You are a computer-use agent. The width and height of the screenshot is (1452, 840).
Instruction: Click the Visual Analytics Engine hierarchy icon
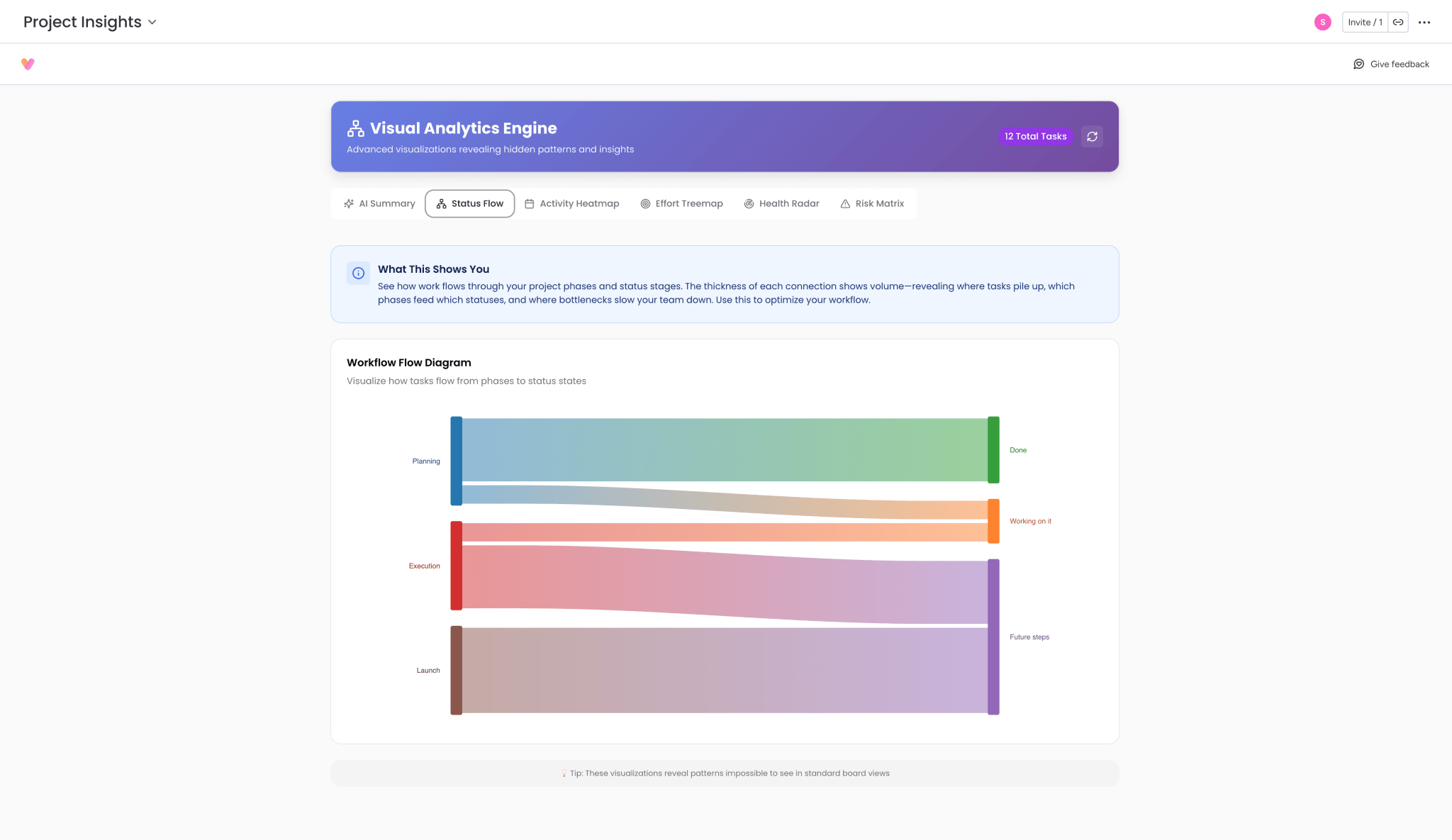coord(355,128)
